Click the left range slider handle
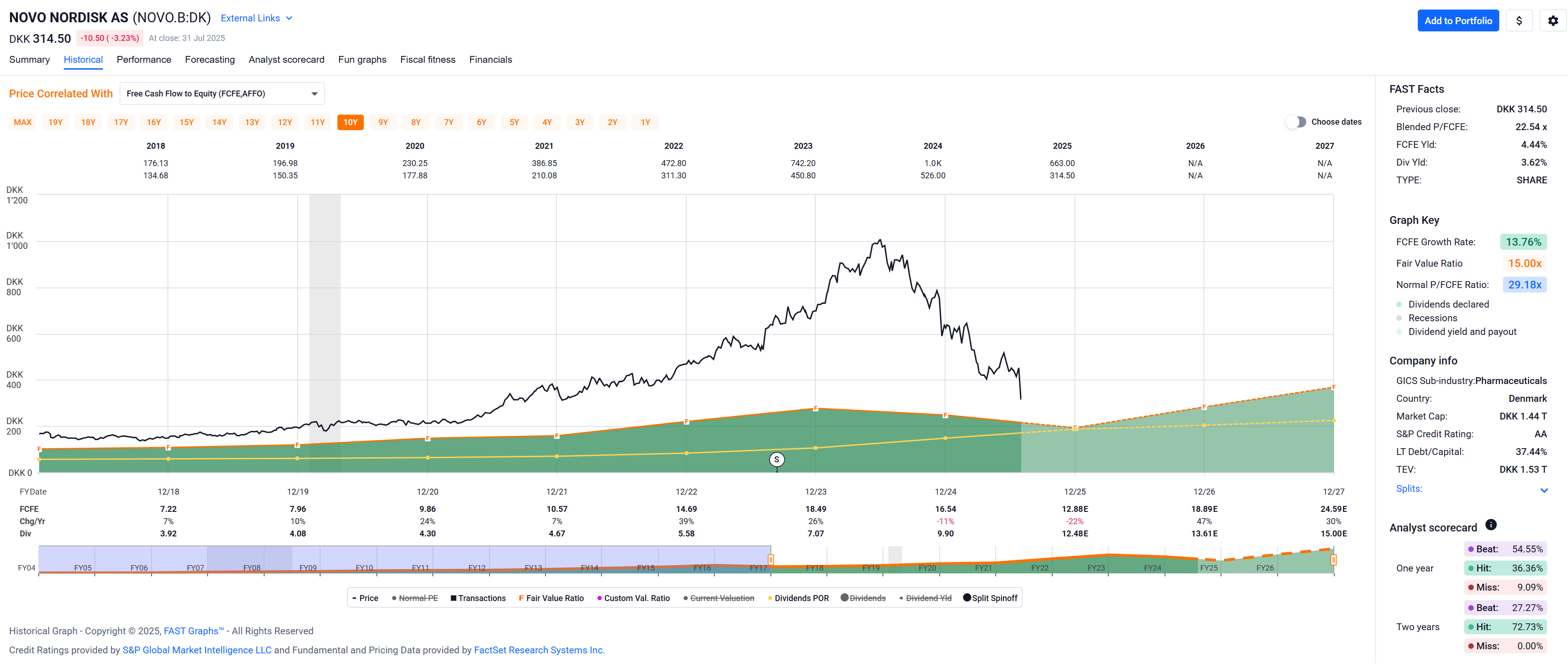1568x667 pixels. pyautogui.click(x=771, y=560)
